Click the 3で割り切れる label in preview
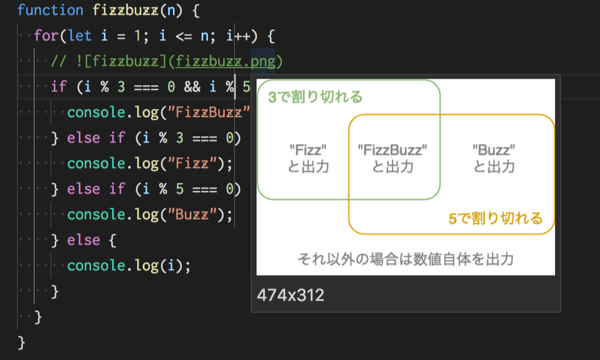 pos(315,96)
